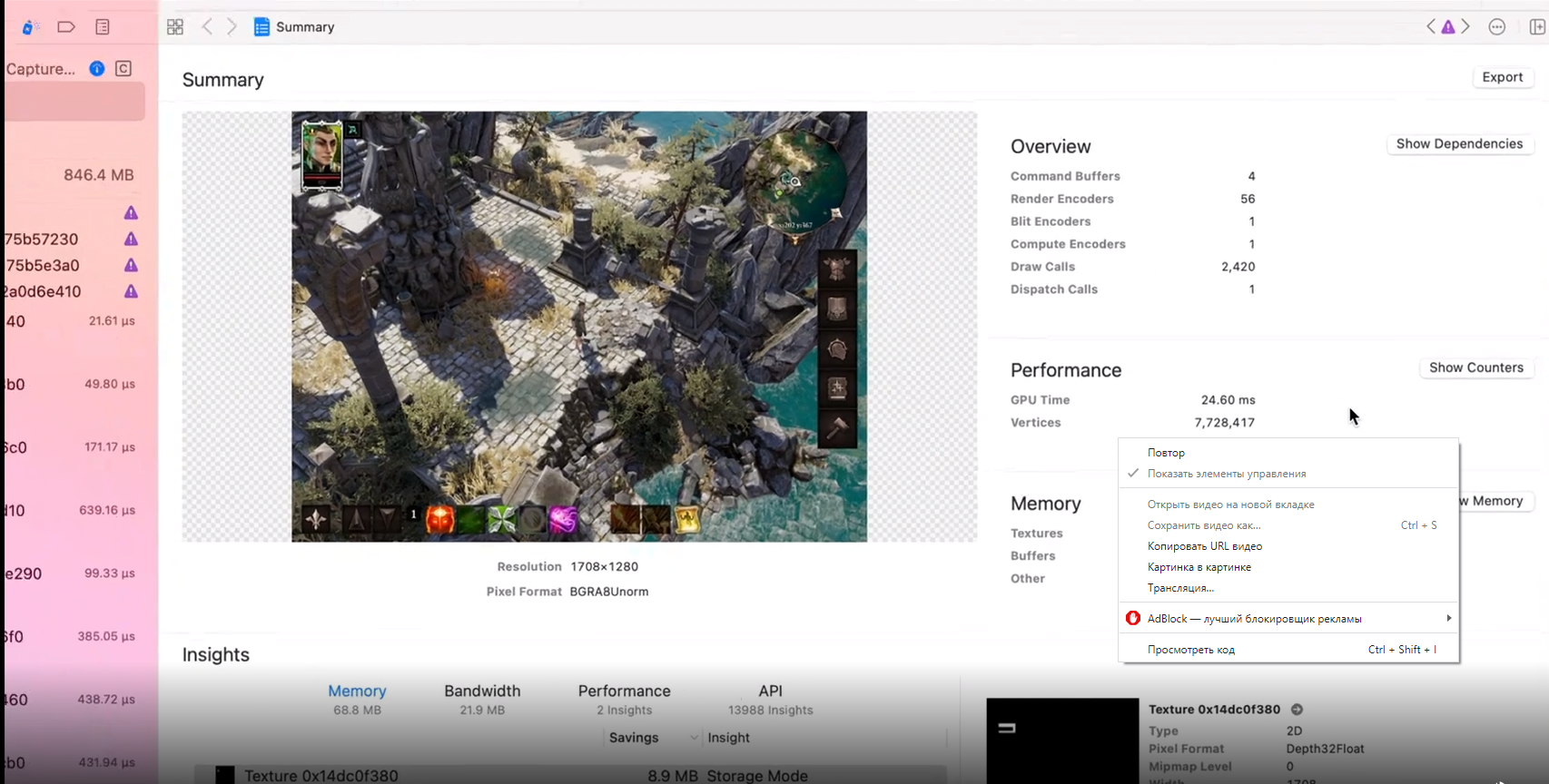Viewport: 1549px width, 784px height.
Task: Click the Export button
Action: [x=1503, y=77]
